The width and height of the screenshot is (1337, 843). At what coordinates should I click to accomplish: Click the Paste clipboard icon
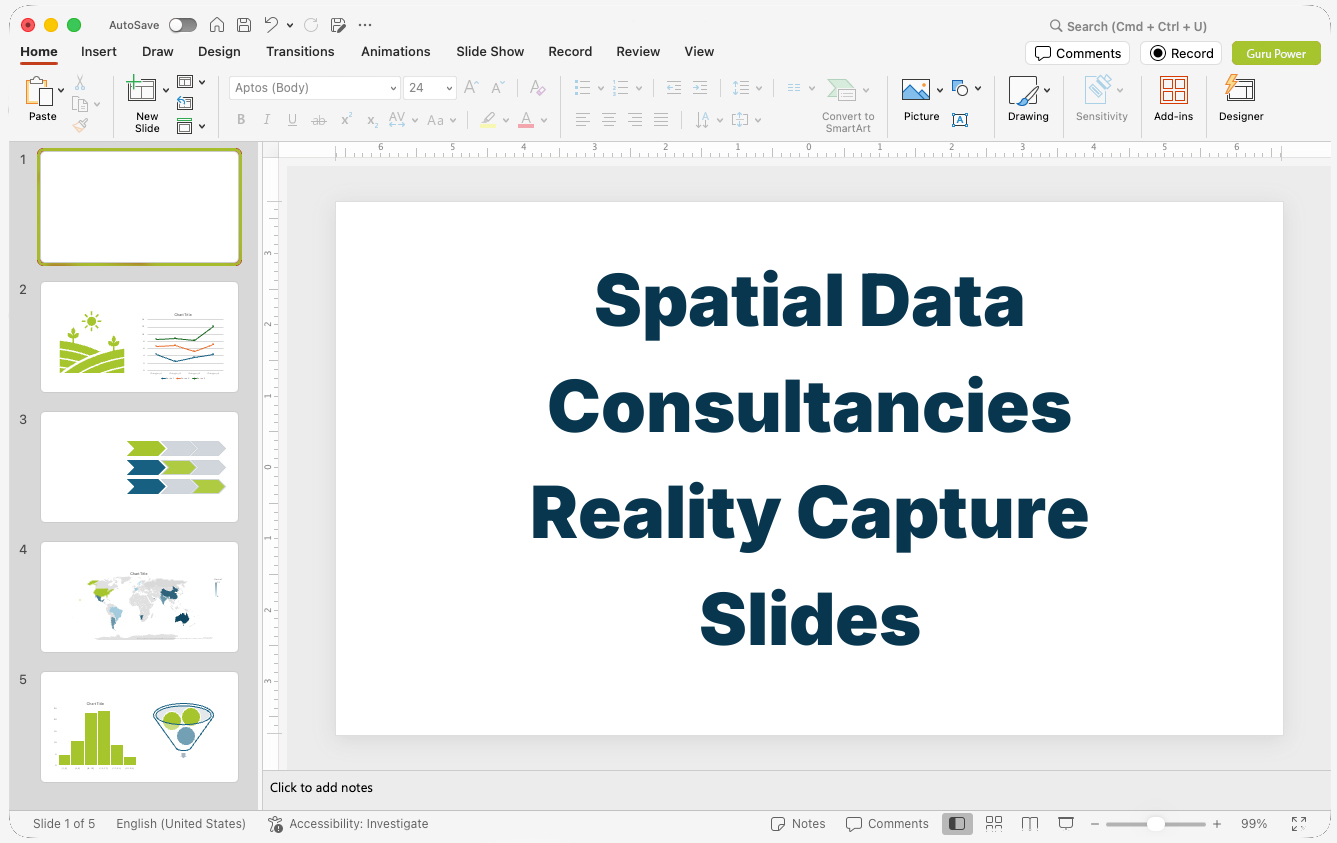39,92
